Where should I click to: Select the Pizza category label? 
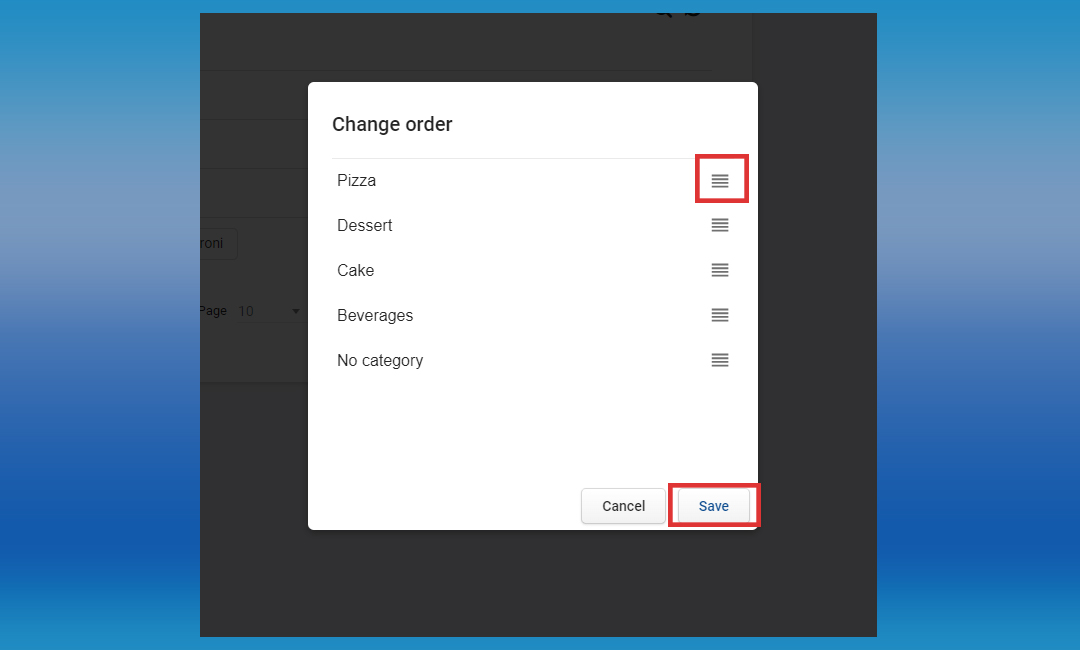pyautogui.click(x=357, y=181)
